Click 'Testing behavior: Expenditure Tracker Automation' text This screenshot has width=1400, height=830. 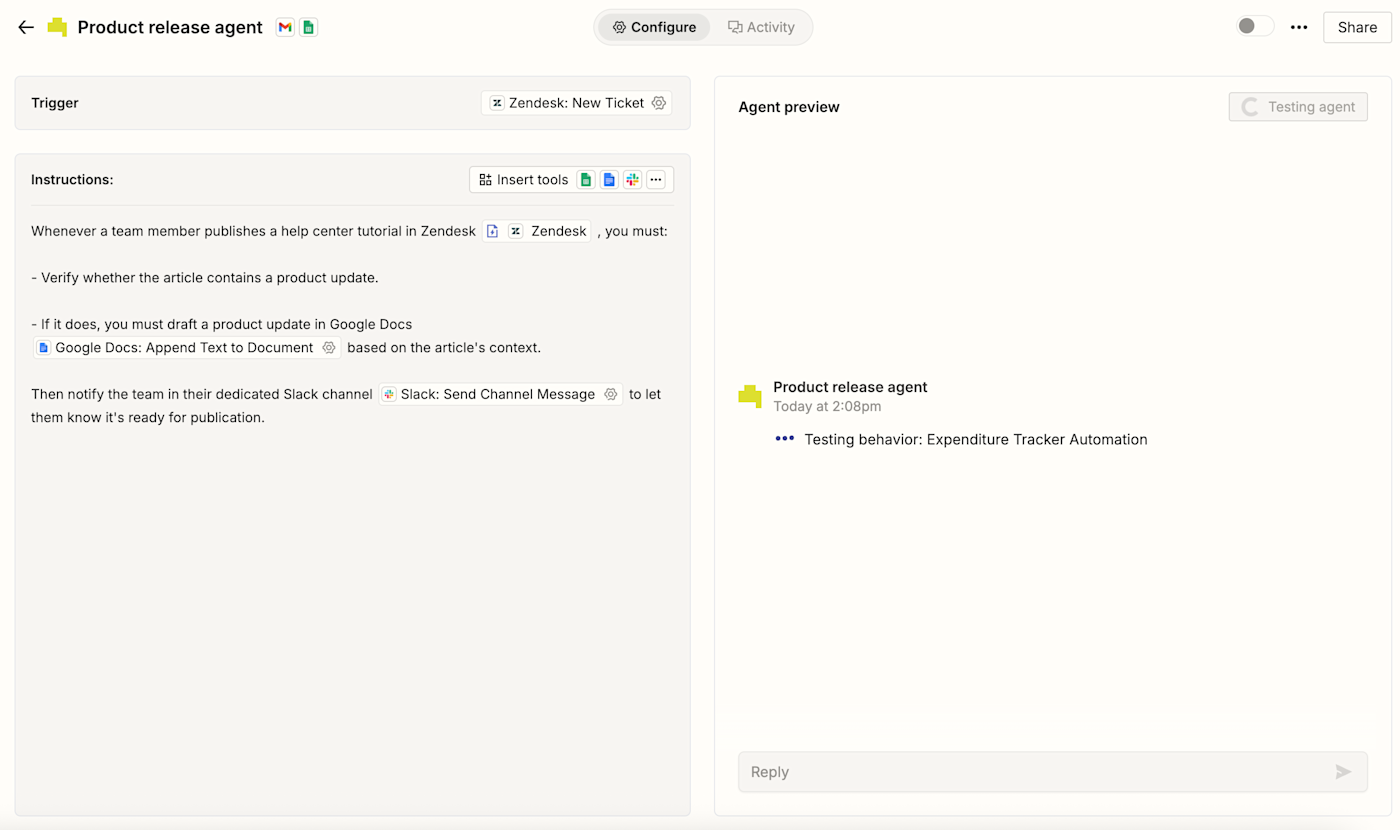point(976,439)
